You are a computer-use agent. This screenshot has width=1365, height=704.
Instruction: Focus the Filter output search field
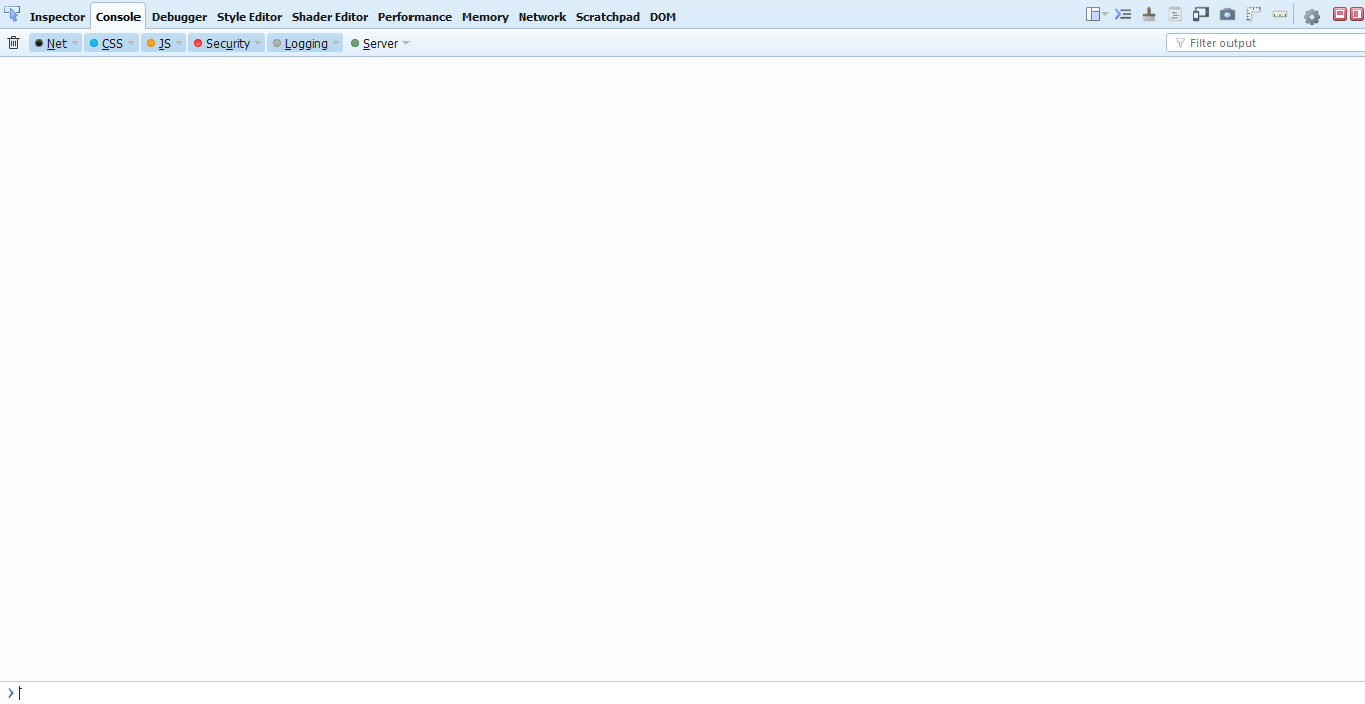tap(1265, 43)
